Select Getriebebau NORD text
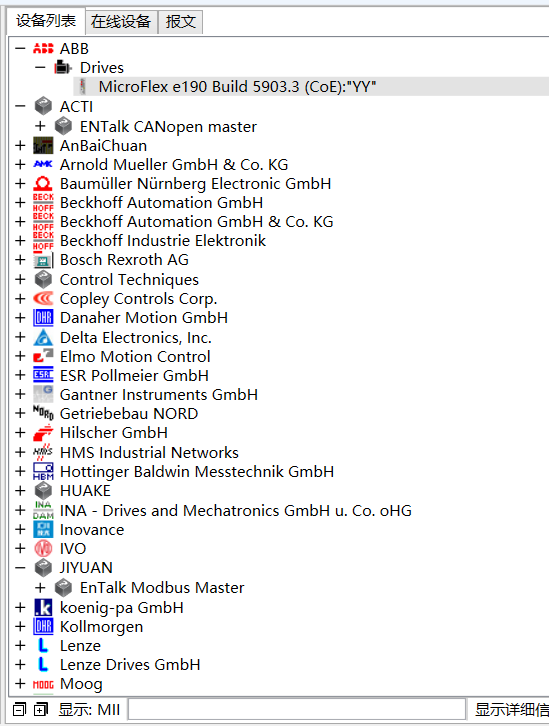The width and height of the screenshot is (549, 726). pyautogui.click(x=129, y=413)
